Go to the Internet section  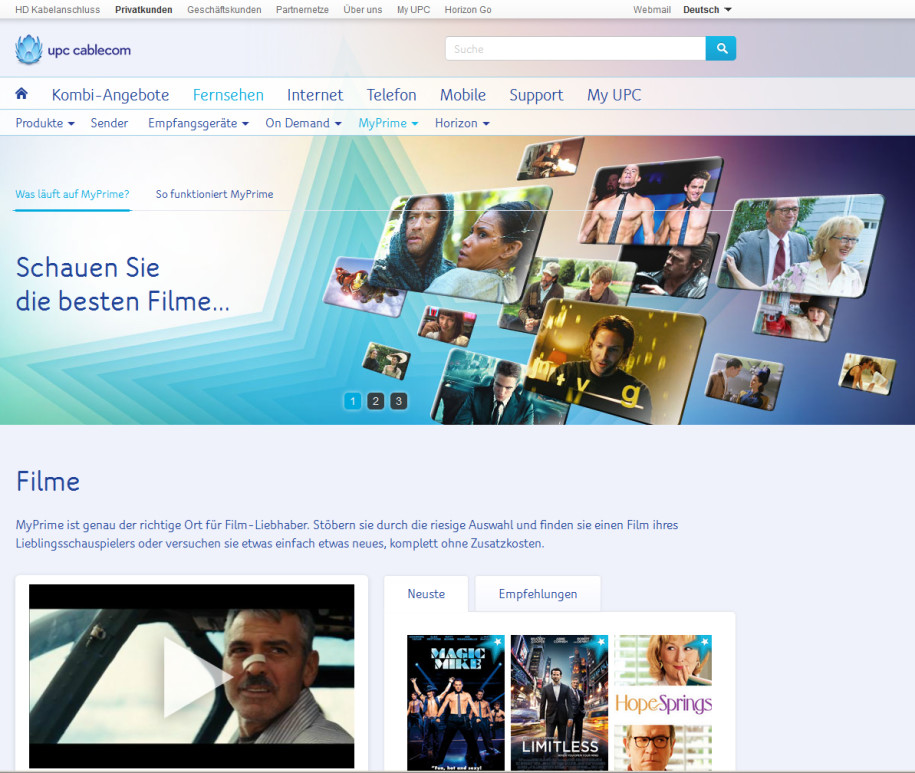(315, 95)
